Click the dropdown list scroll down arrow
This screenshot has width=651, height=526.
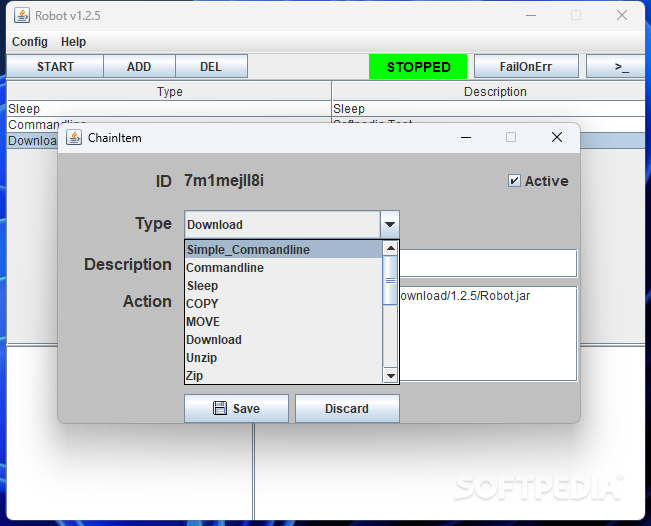pos(390,376)
